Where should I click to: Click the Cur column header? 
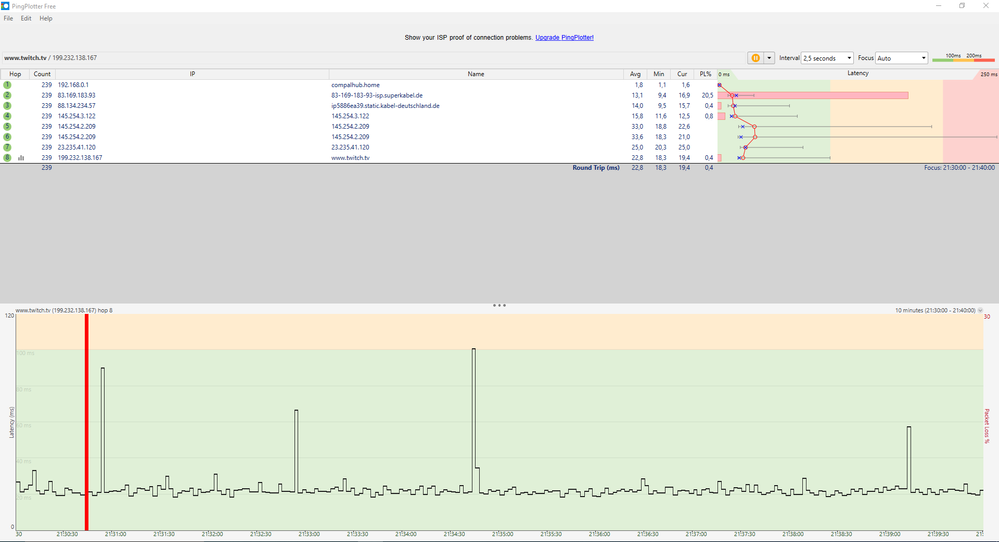click(x=682, y=74)
